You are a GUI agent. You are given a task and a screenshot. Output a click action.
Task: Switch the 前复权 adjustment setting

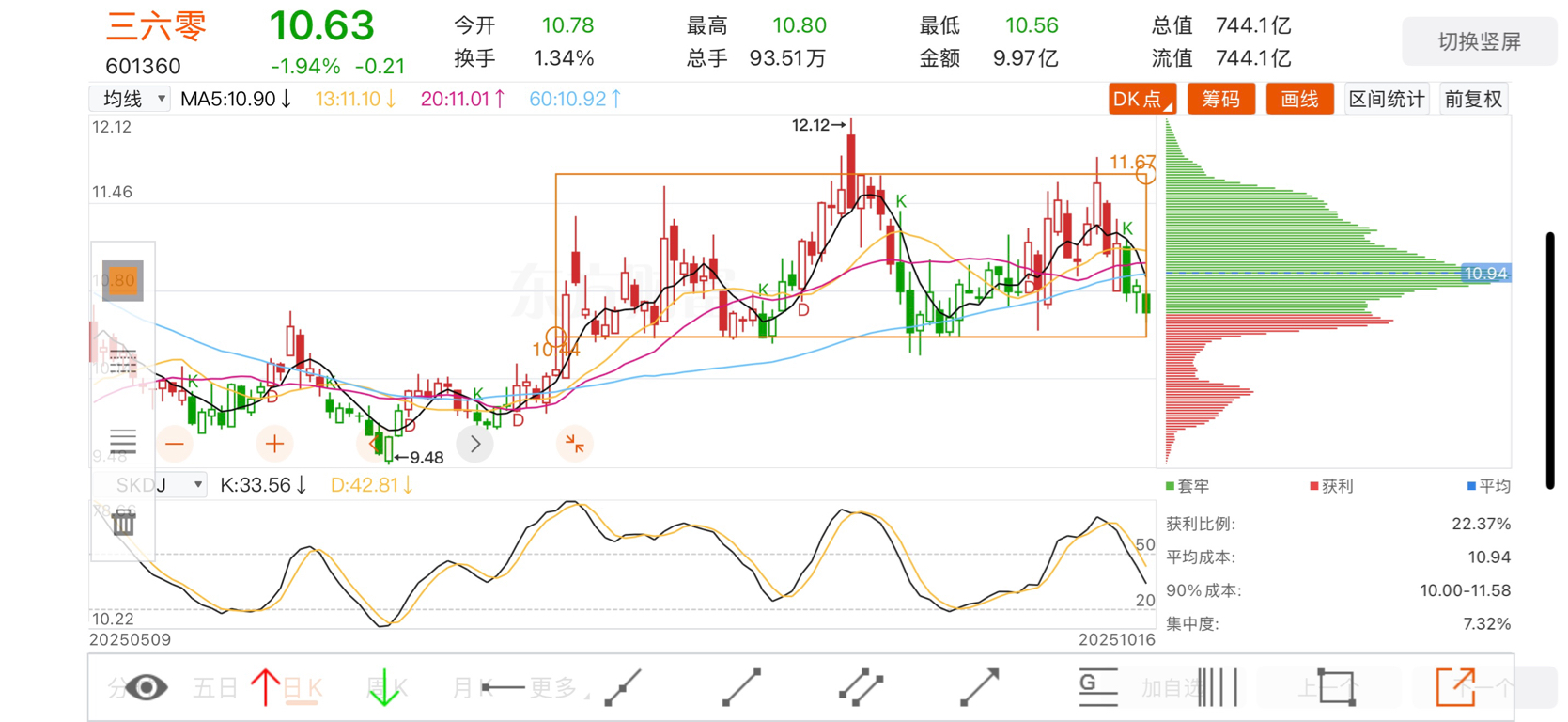point(1473,99)
